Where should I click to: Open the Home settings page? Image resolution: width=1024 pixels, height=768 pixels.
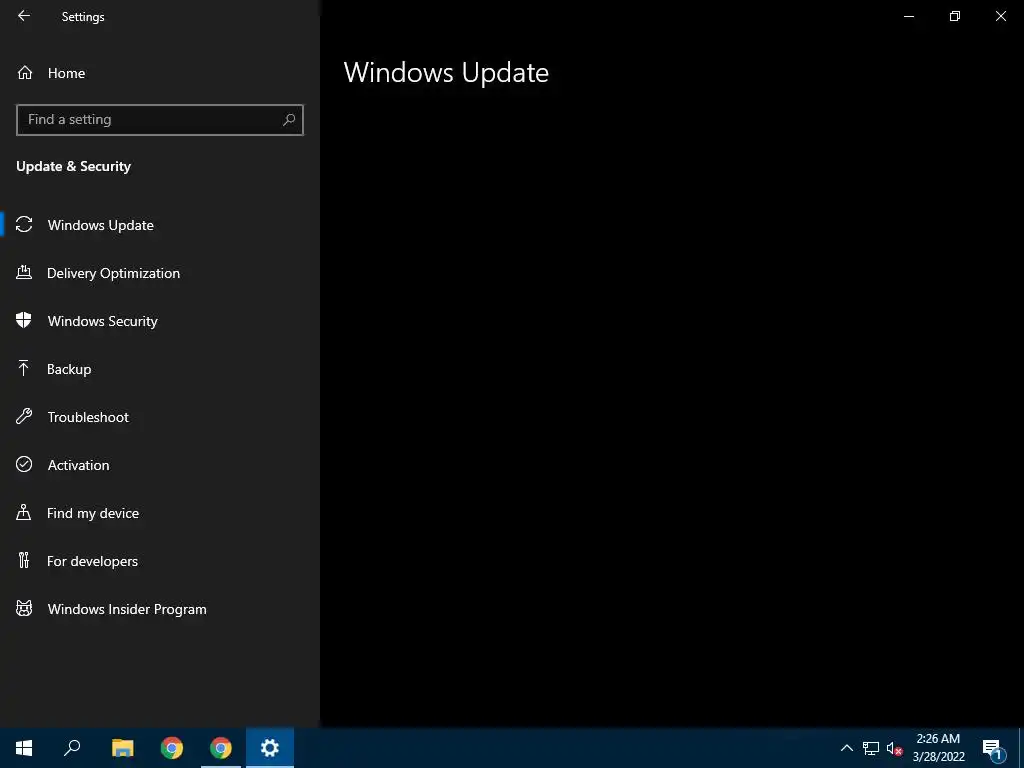(160, 73)
